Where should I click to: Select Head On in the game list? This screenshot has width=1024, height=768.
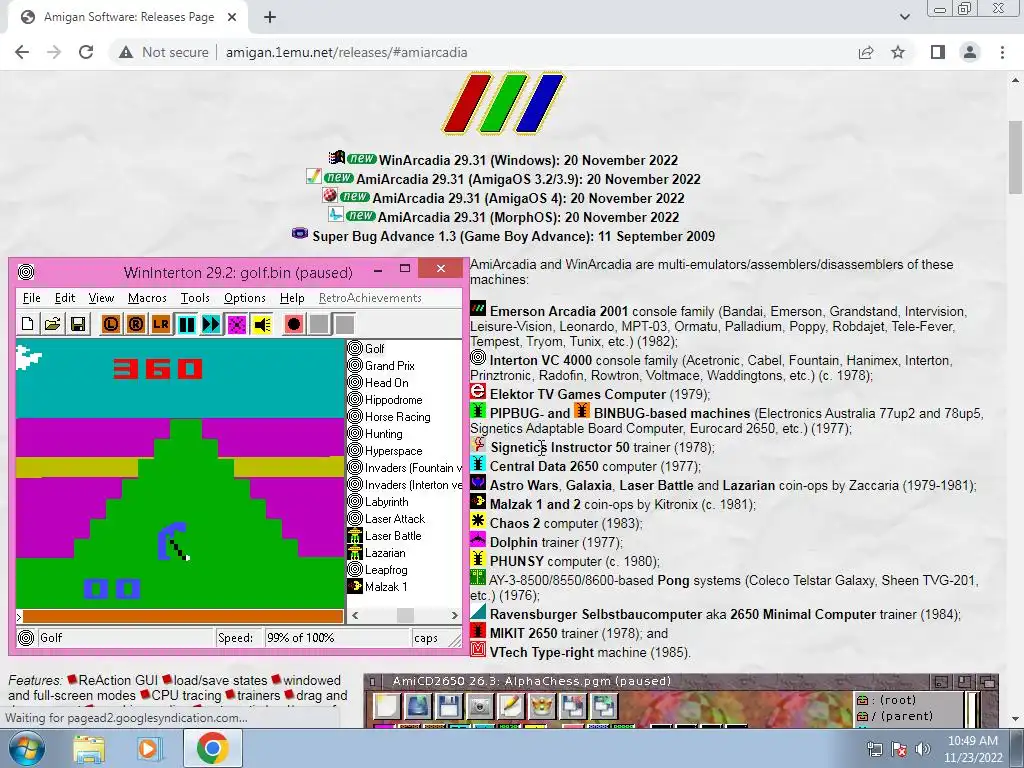387,383
